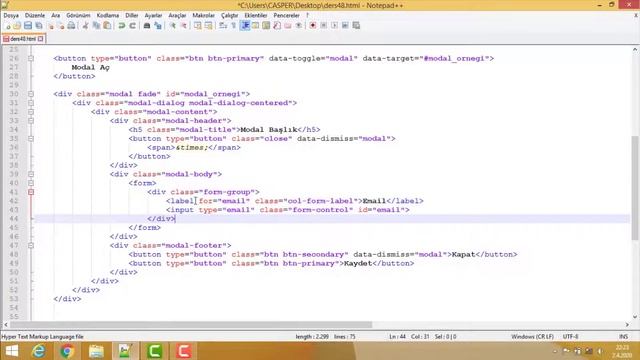Collapse the close button block at line 35
The width and height of the screenshot is (640, 360).
31,139
